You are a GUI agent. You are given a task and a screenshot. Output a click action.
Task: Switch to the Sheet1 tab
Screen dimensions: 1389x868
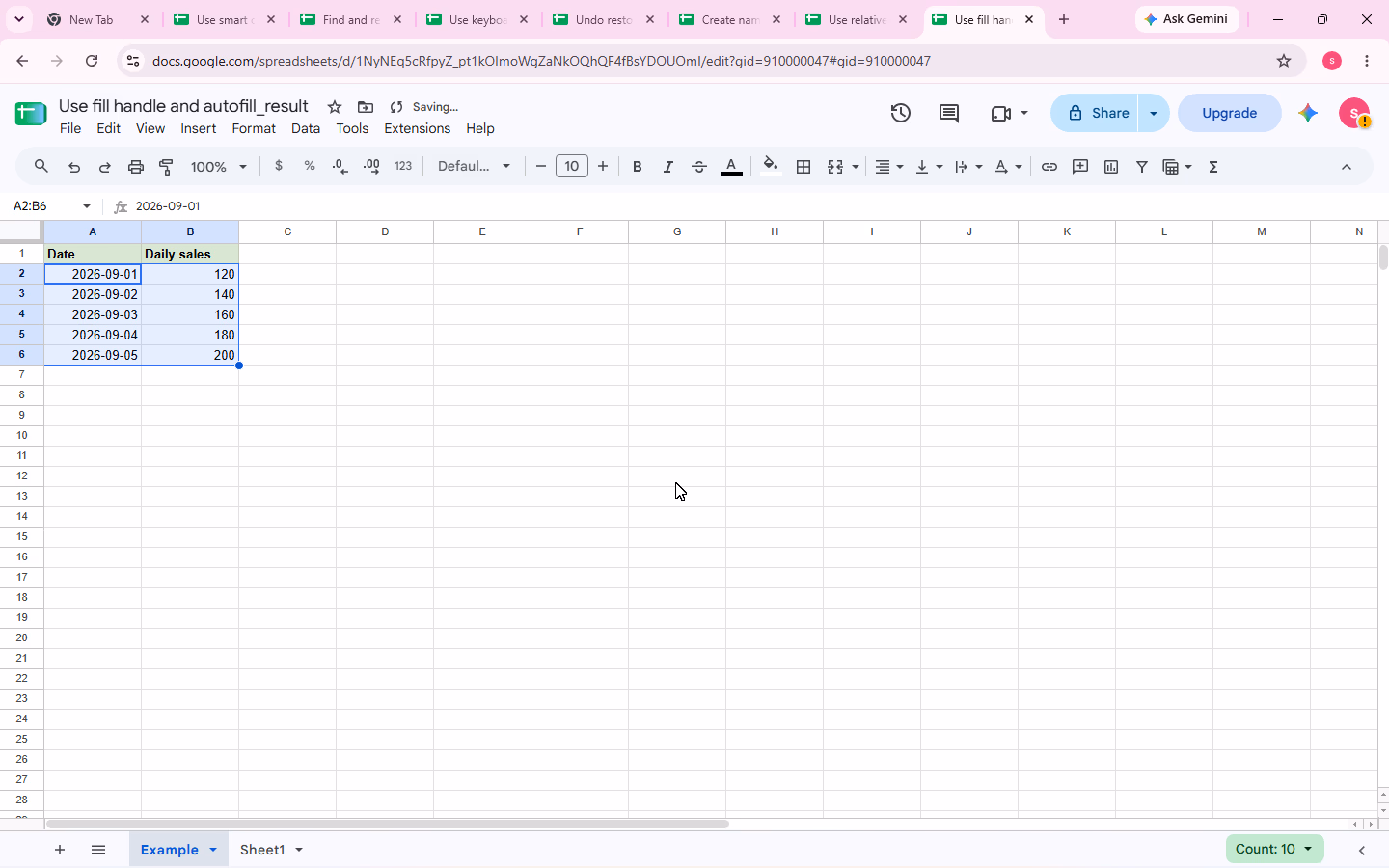(262, 850)
